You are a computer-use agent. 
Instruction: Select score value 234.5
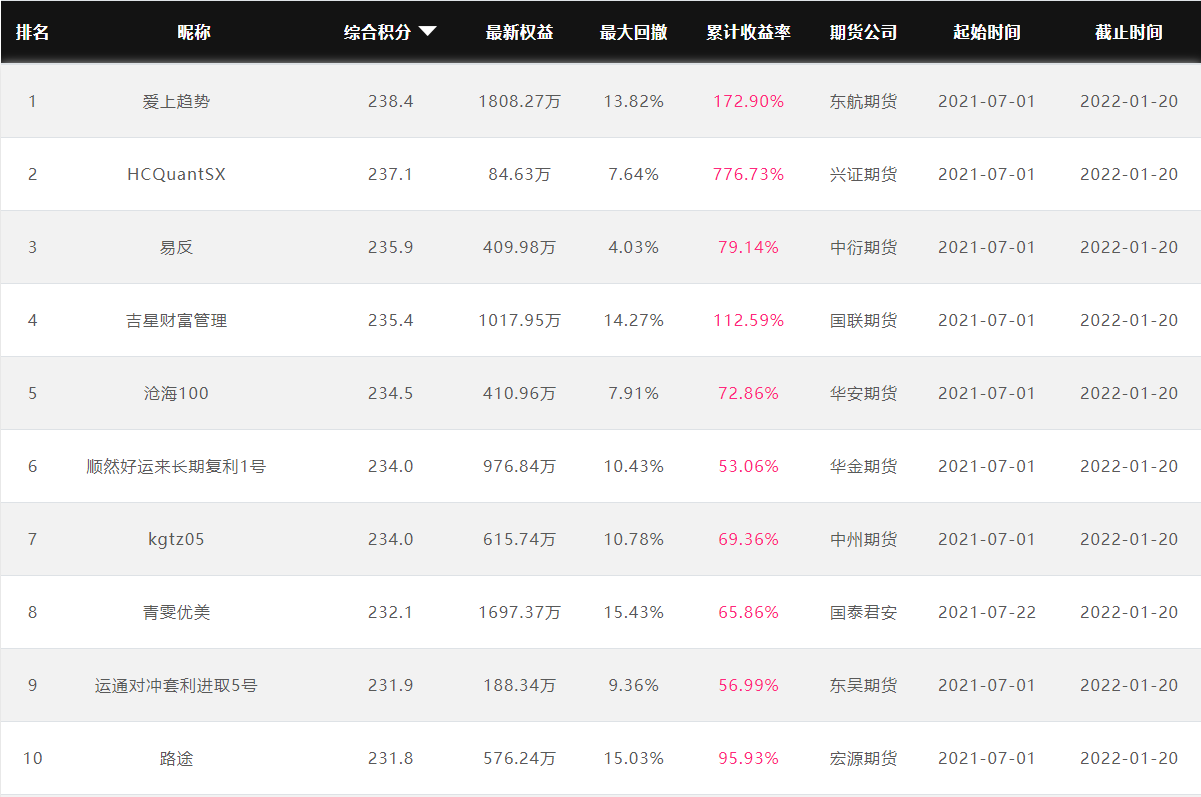(x=390, y=393)
